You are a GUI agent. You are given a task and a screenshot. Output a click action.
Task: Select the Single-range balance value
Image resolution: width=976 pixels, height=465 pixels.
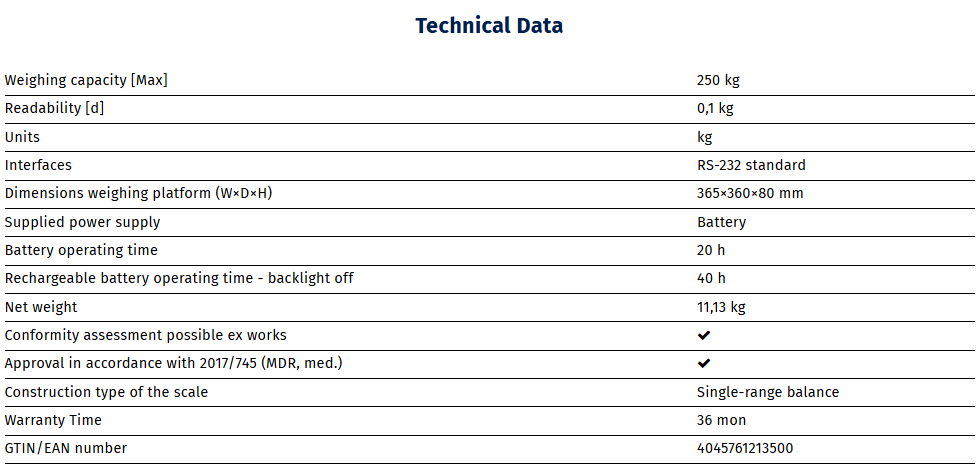[x=768, y=392]
